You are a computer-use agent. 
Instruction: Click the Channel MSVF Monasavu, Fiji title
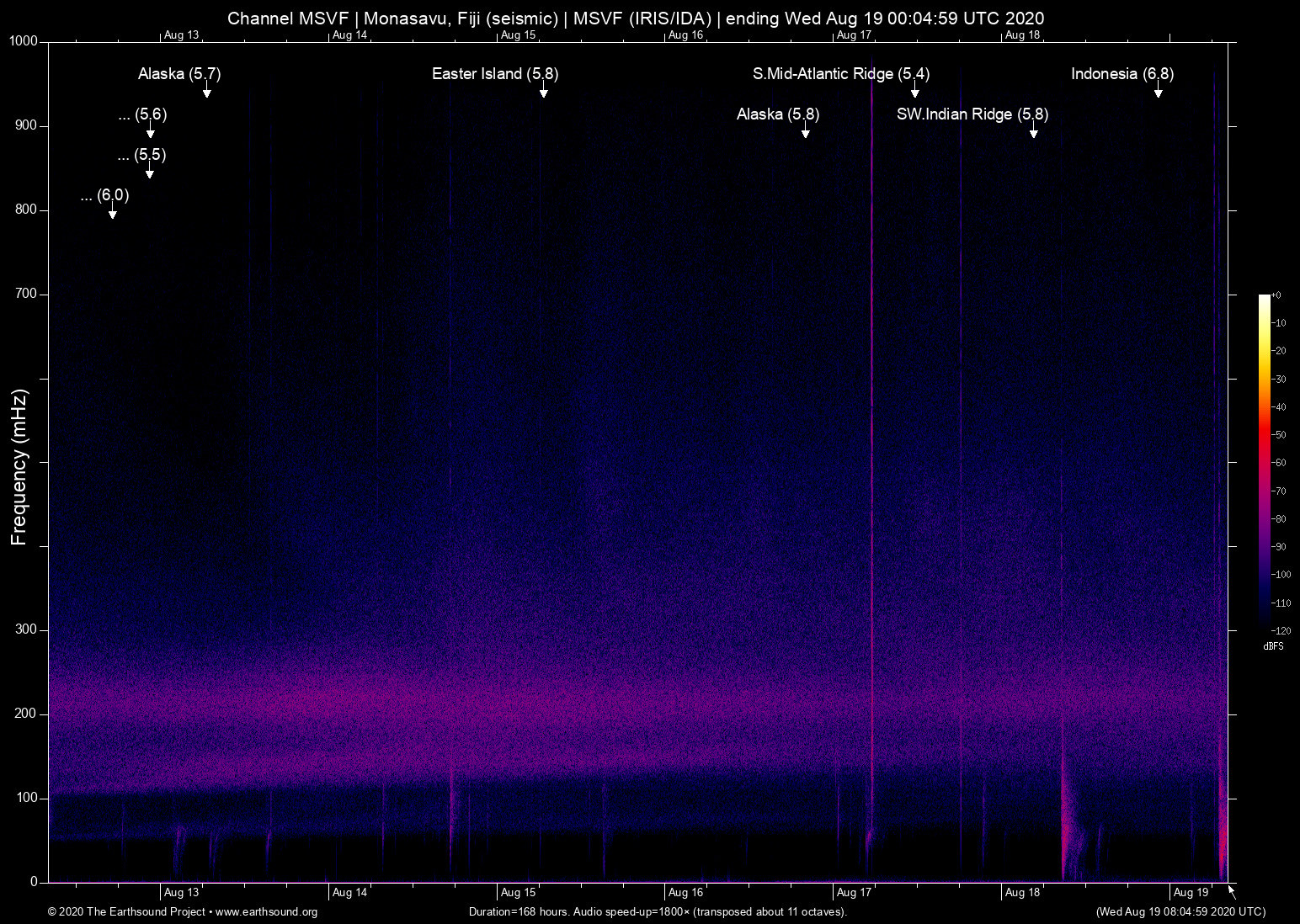click(x=636, y=19)
